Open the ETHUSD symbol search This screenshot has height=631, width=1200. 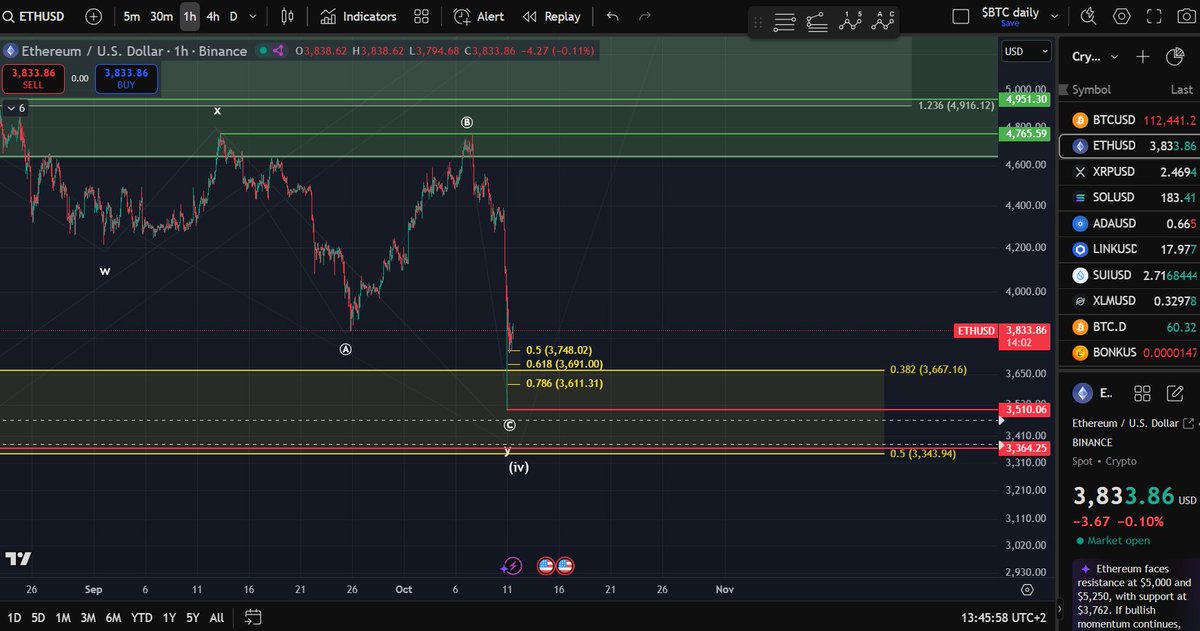click(34, 16)
